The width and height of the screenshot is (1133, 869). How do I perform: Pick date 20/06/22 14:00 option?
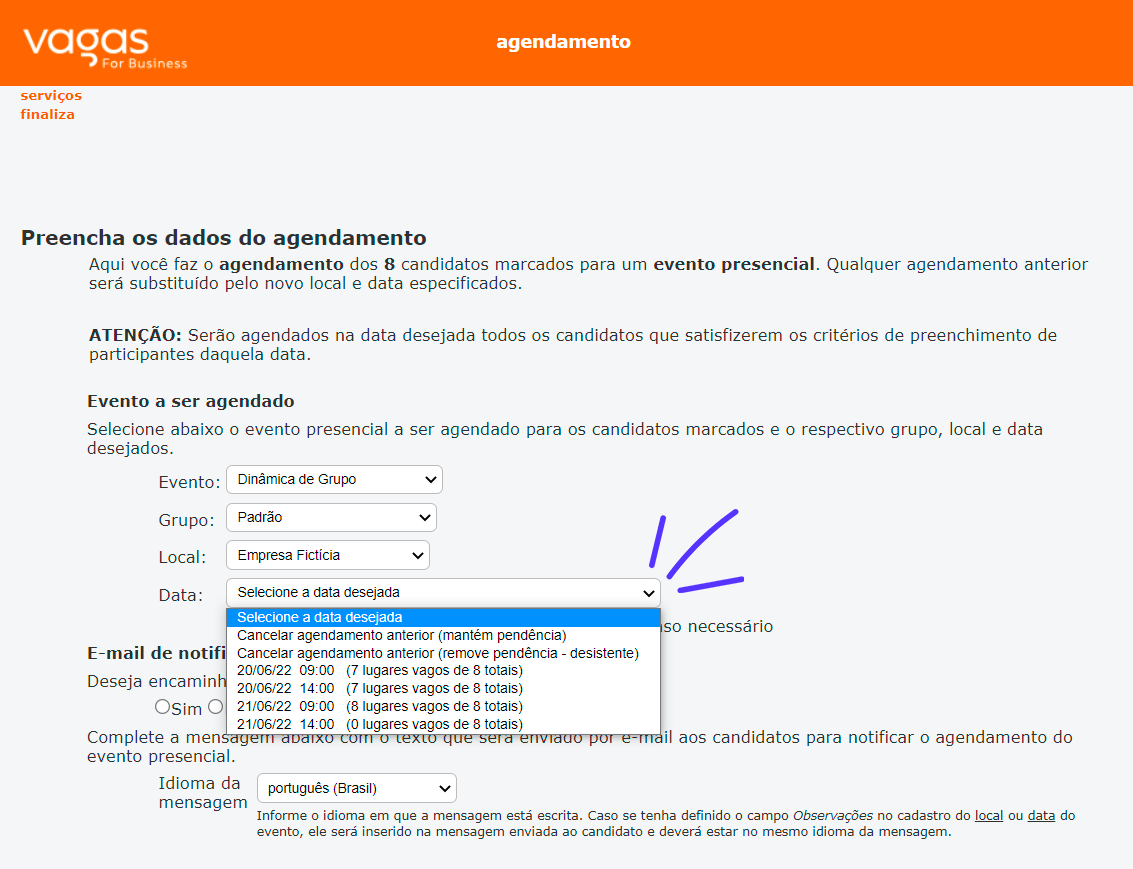443,688
